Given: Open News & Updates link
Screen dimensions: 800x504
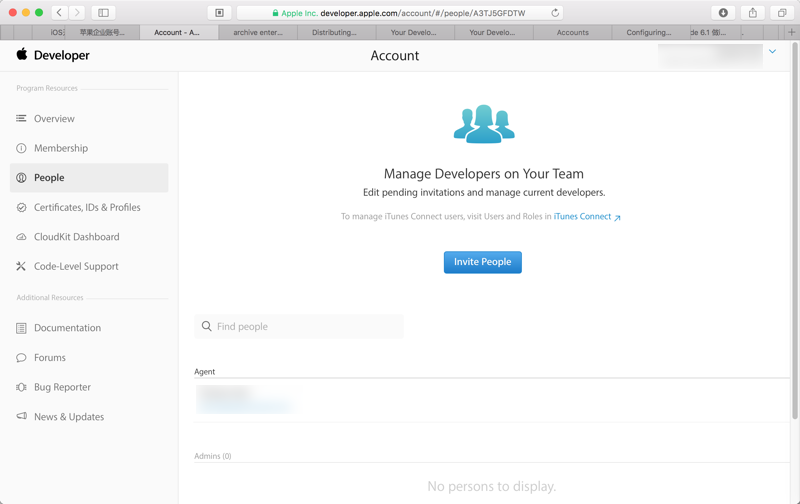Looking at the screenshot, I should [69, 417].
